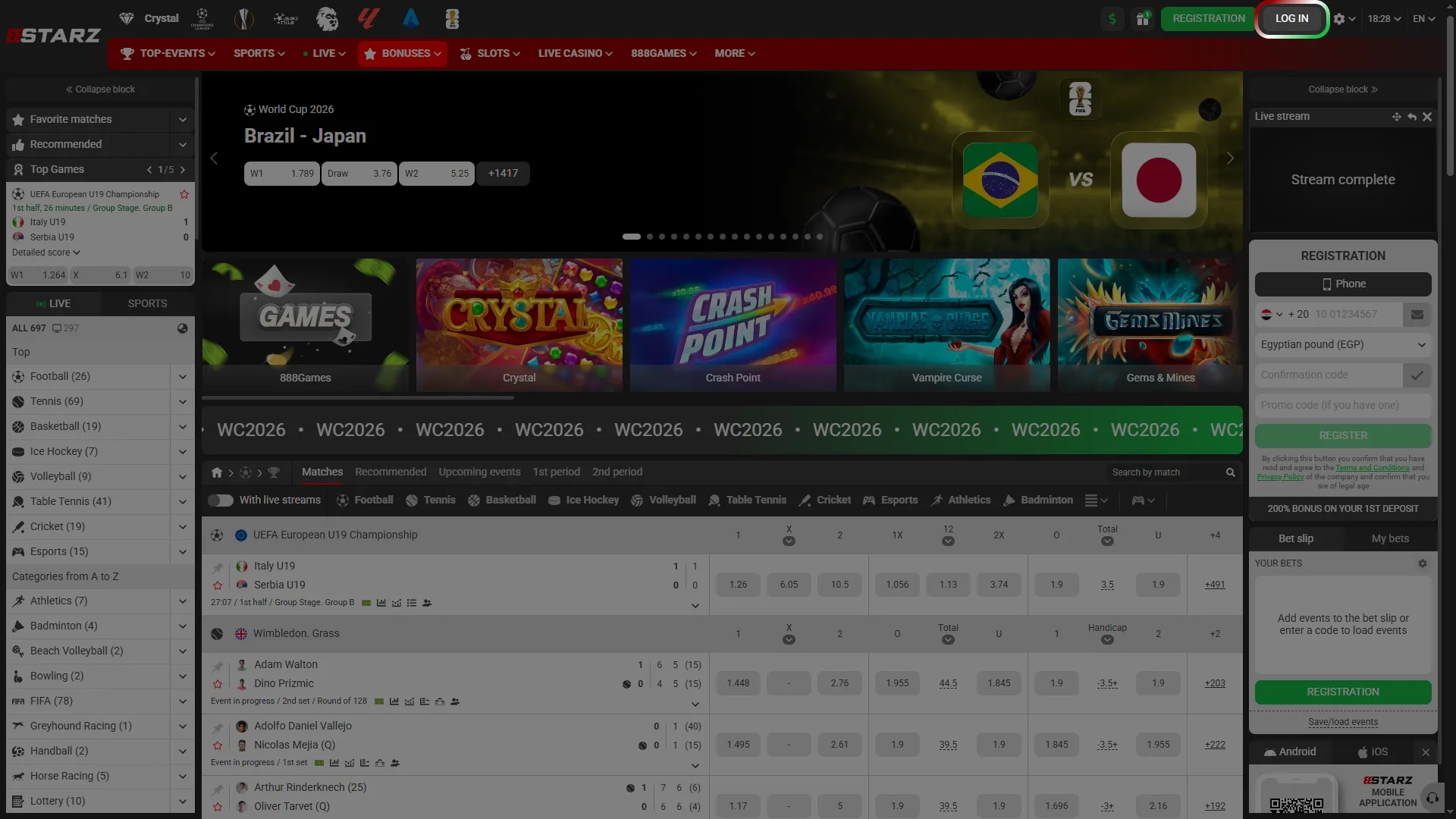The image size is (1456, 819).
Task: Open the World Cup trophy shortcut icon
Action: 452,18
